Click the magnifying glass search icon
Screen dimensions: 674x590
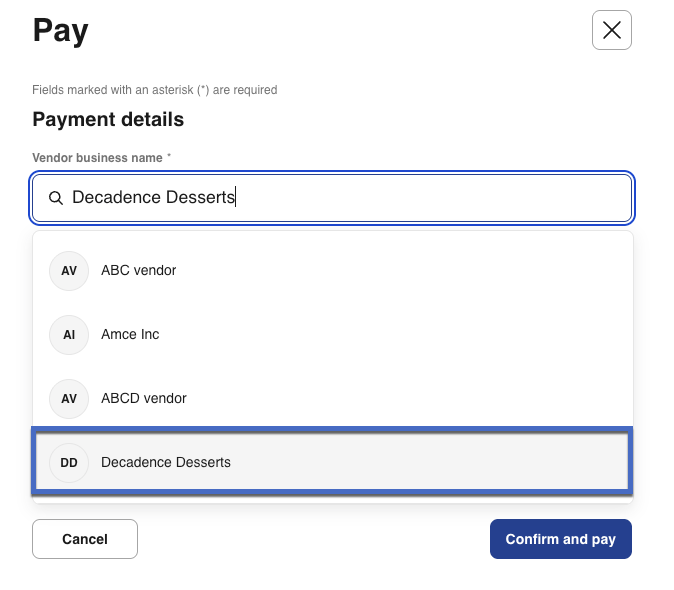tap(56, 198)
